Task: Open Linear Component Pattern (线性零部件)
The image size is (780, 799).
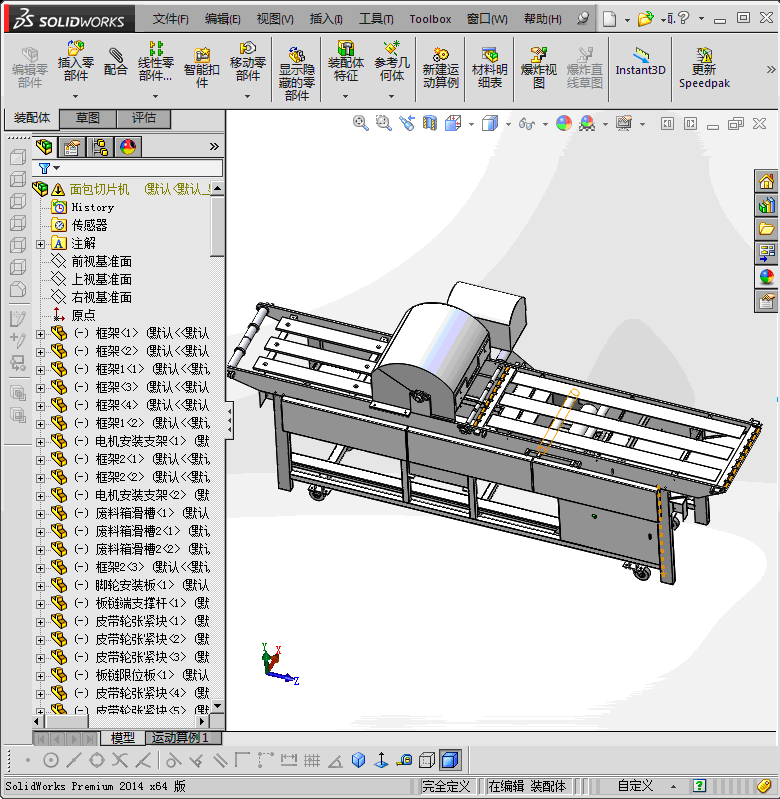Action: 155,61
